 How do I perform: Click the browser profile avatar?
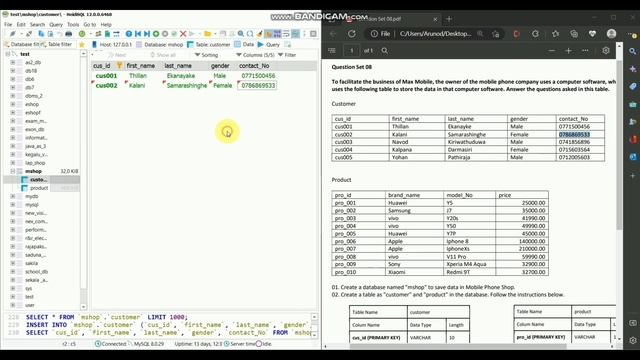[x=611, y=34]
